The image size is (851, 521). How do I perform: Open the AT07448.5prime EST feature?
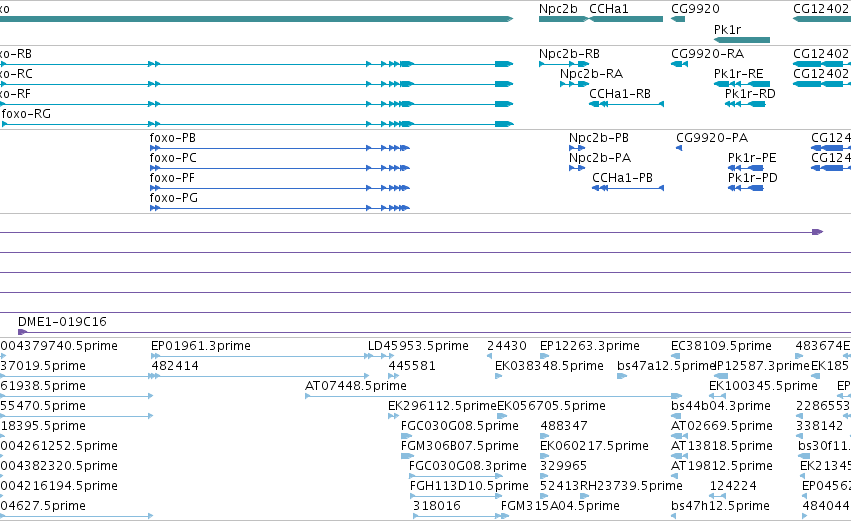493,396
